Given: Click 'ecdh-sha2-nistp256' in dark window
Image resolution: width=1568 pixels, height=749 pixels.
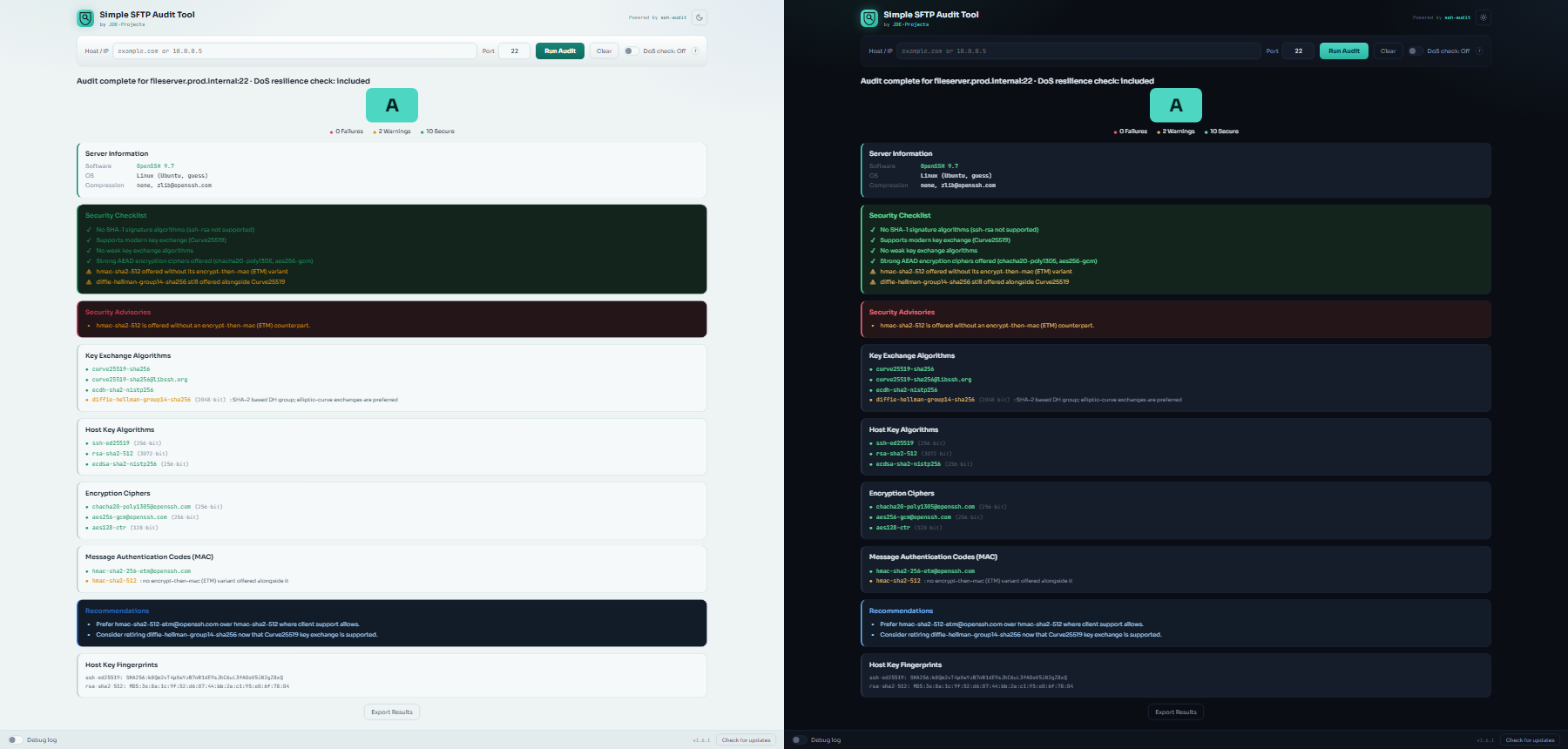Looking at the screenshot, I should [x=907, y=390].
